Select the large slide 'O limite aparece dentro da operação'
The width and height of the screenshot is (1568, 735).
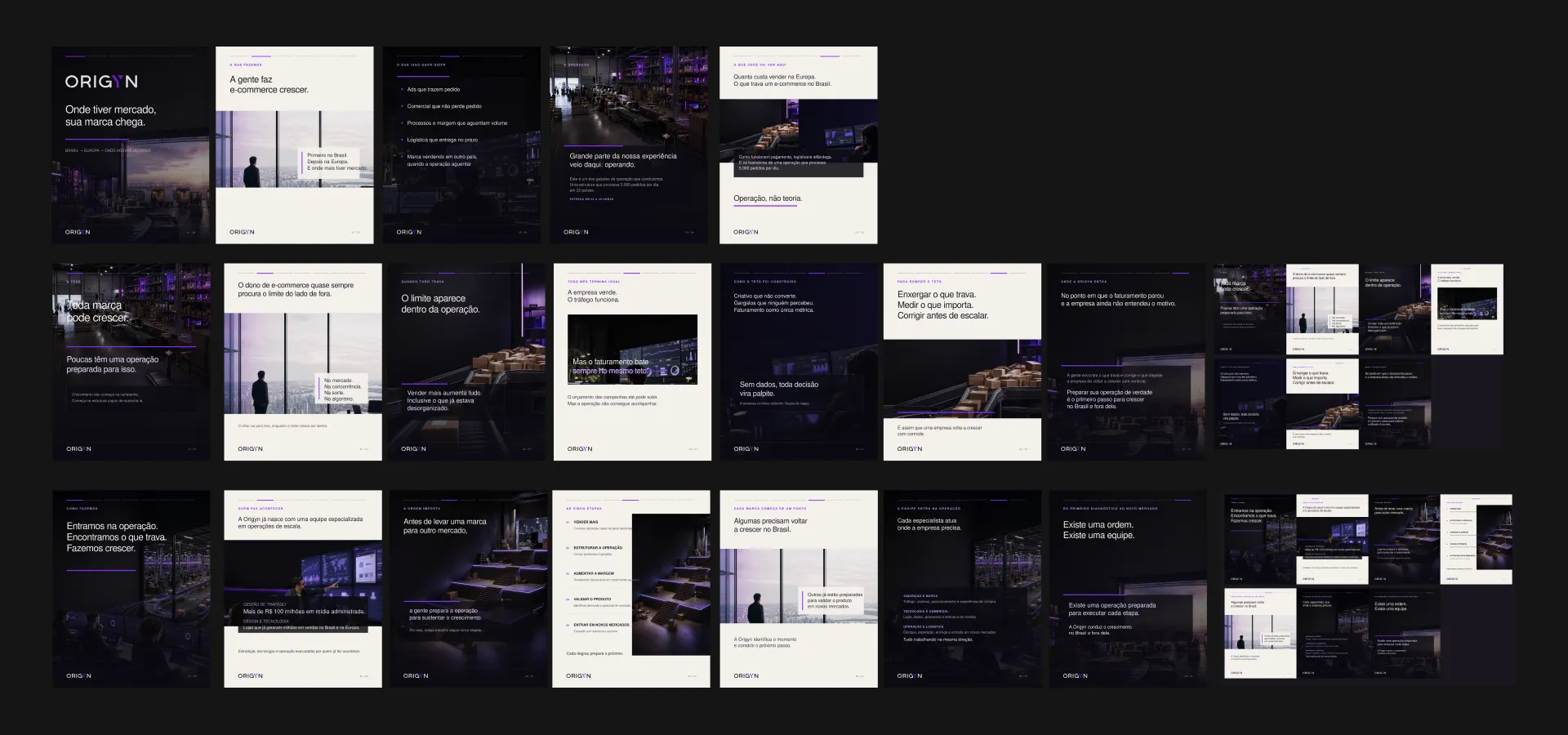click(468, 362)
